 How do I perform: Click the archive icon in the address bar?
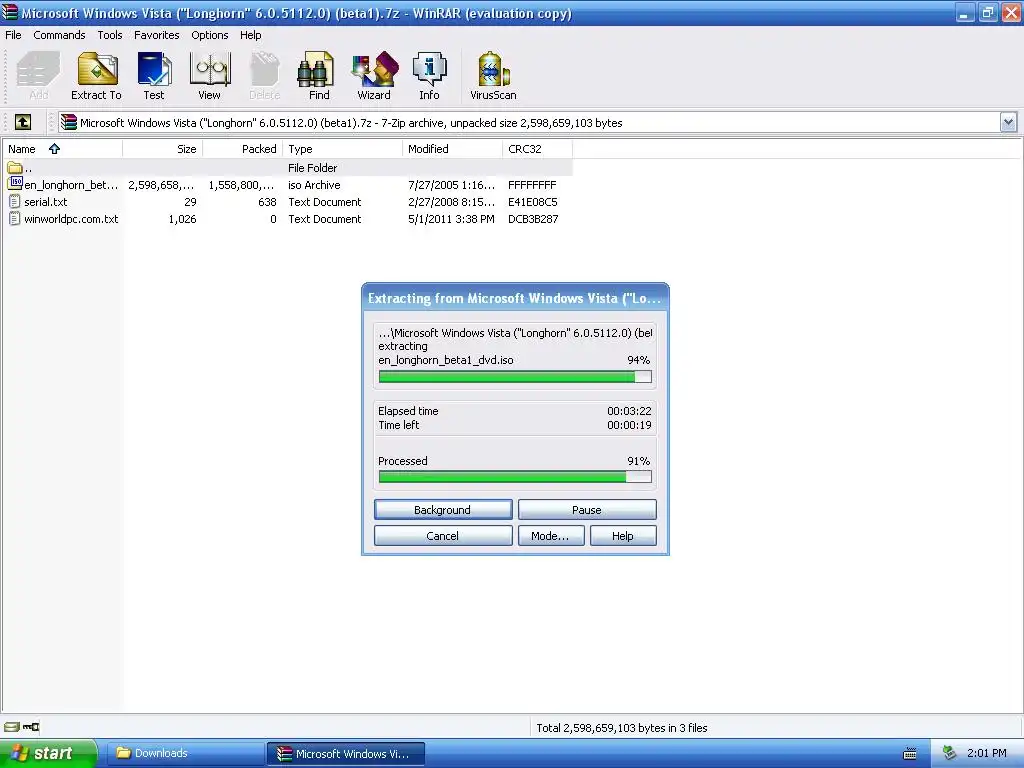69,123
